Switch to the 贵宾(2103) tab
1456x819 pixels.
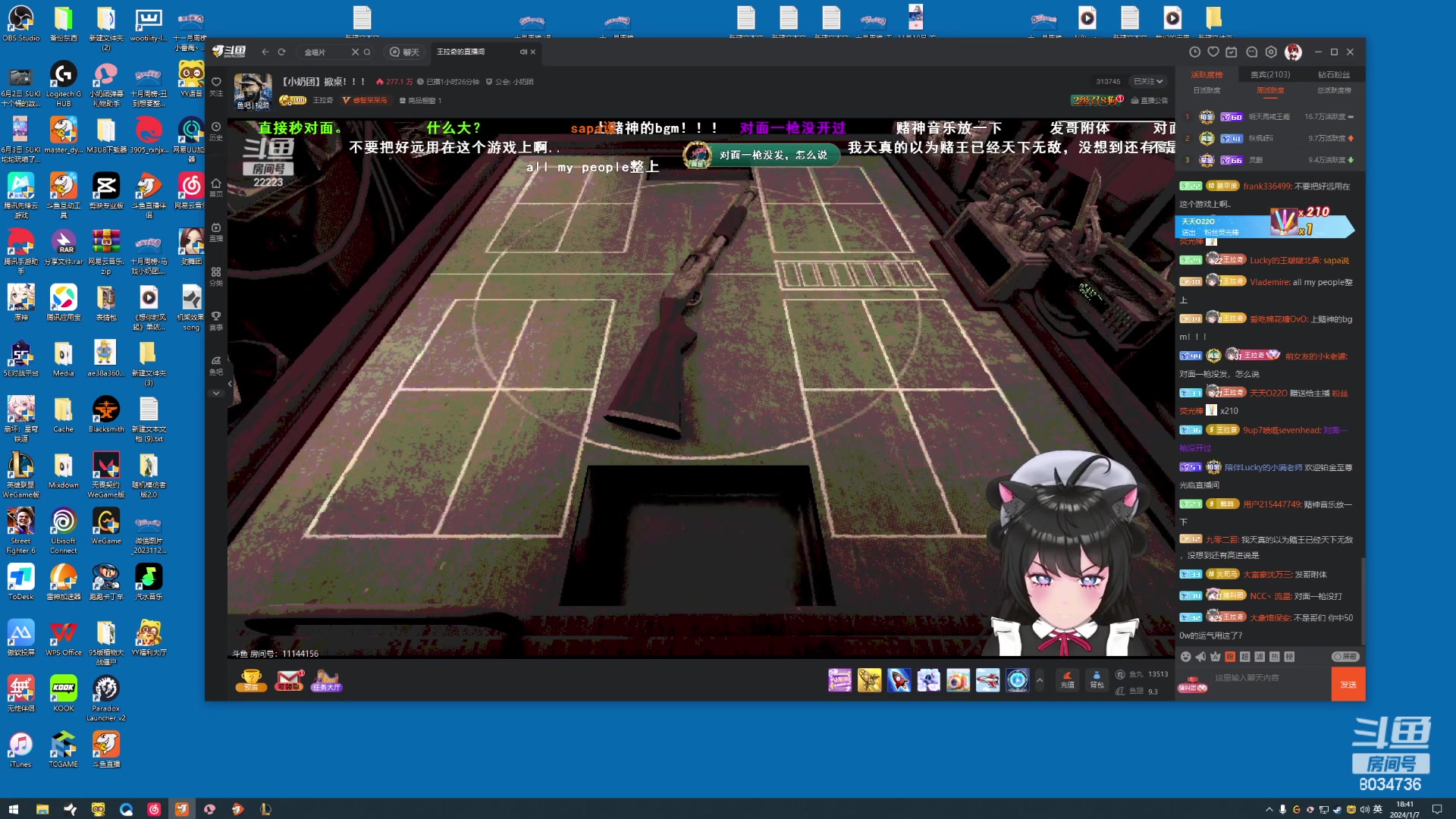click(x=1270, y=74)
